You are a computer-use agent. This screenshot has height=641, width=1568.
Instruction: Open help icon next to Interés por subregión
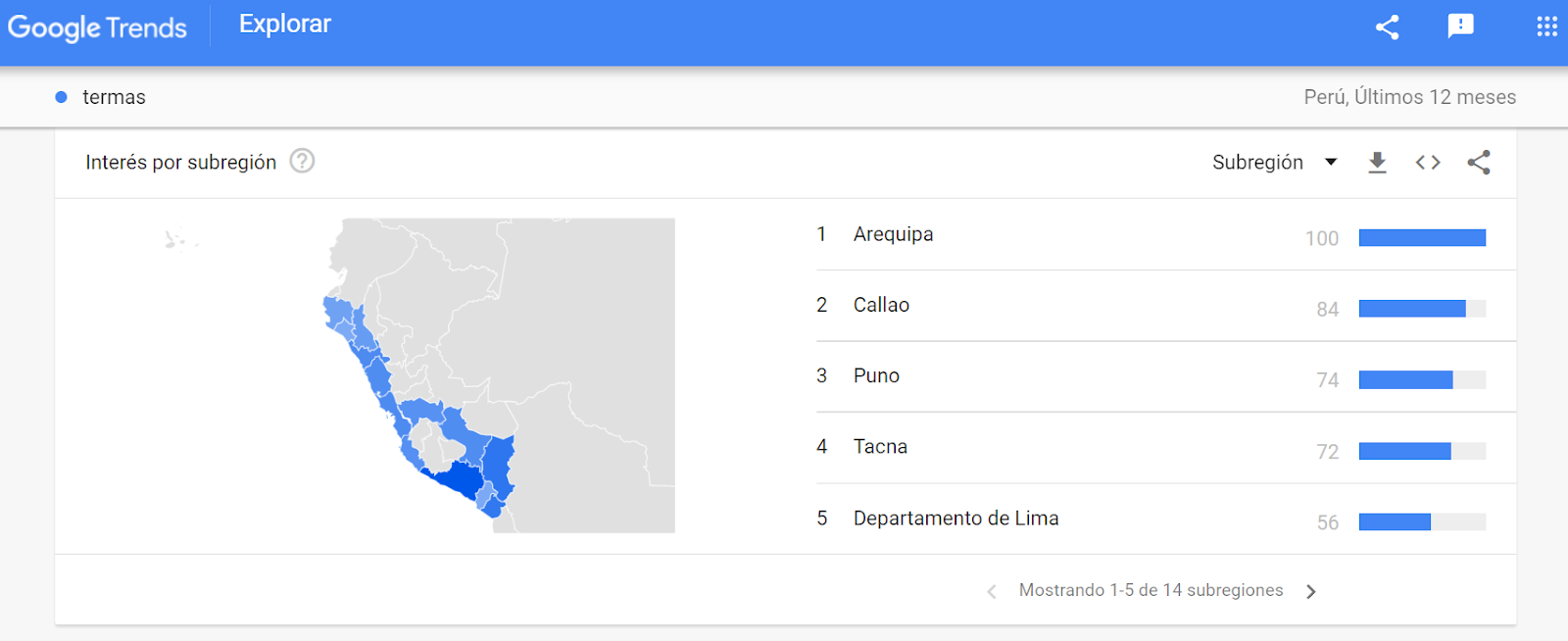(303, 161)
